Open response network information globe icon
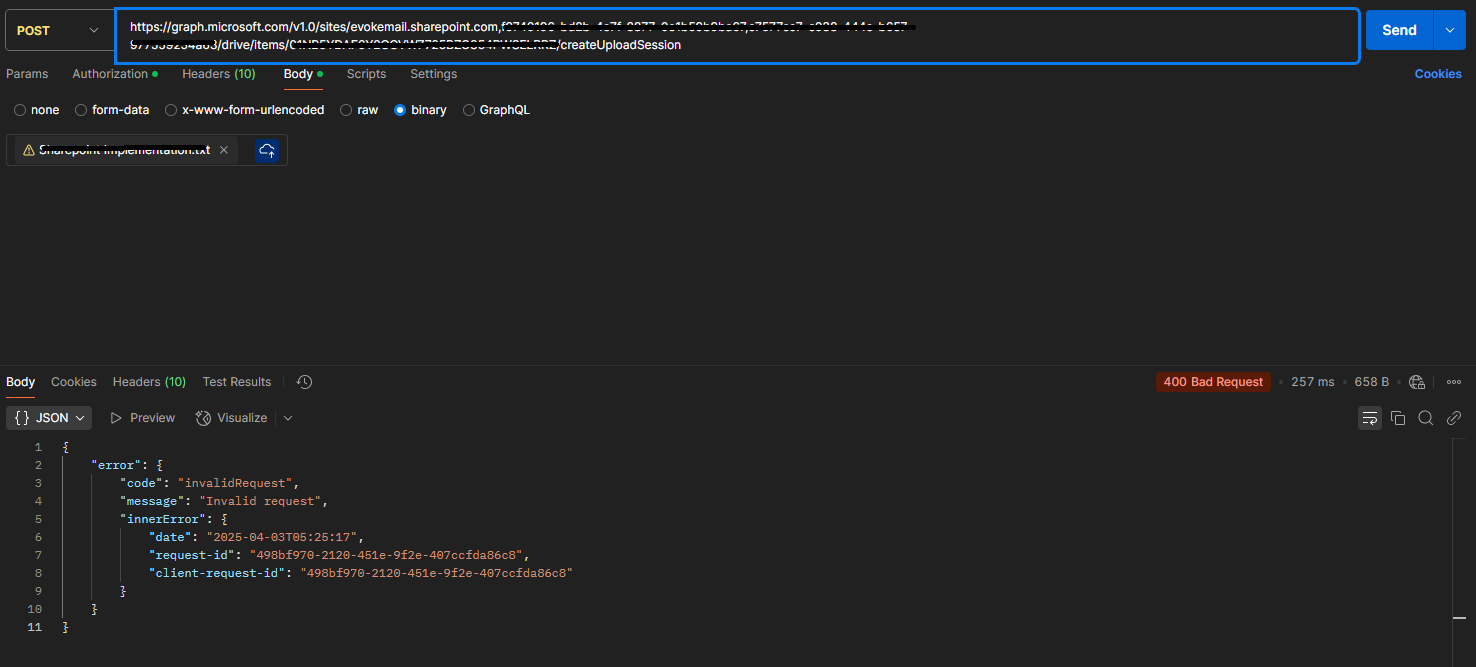This screenshot has height=667, width=1476. click(x=1416, y=382)
